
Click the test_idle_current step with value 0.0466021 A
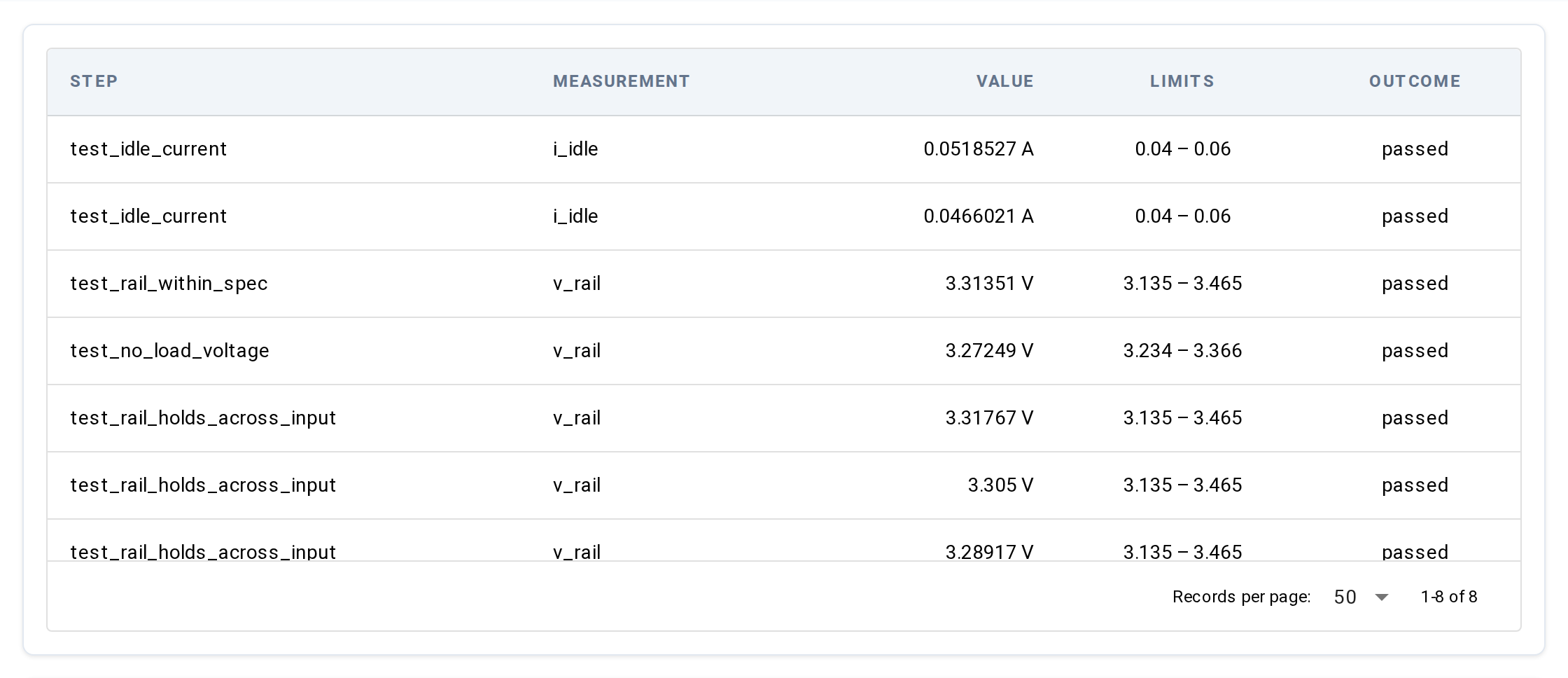coord(148,216)
